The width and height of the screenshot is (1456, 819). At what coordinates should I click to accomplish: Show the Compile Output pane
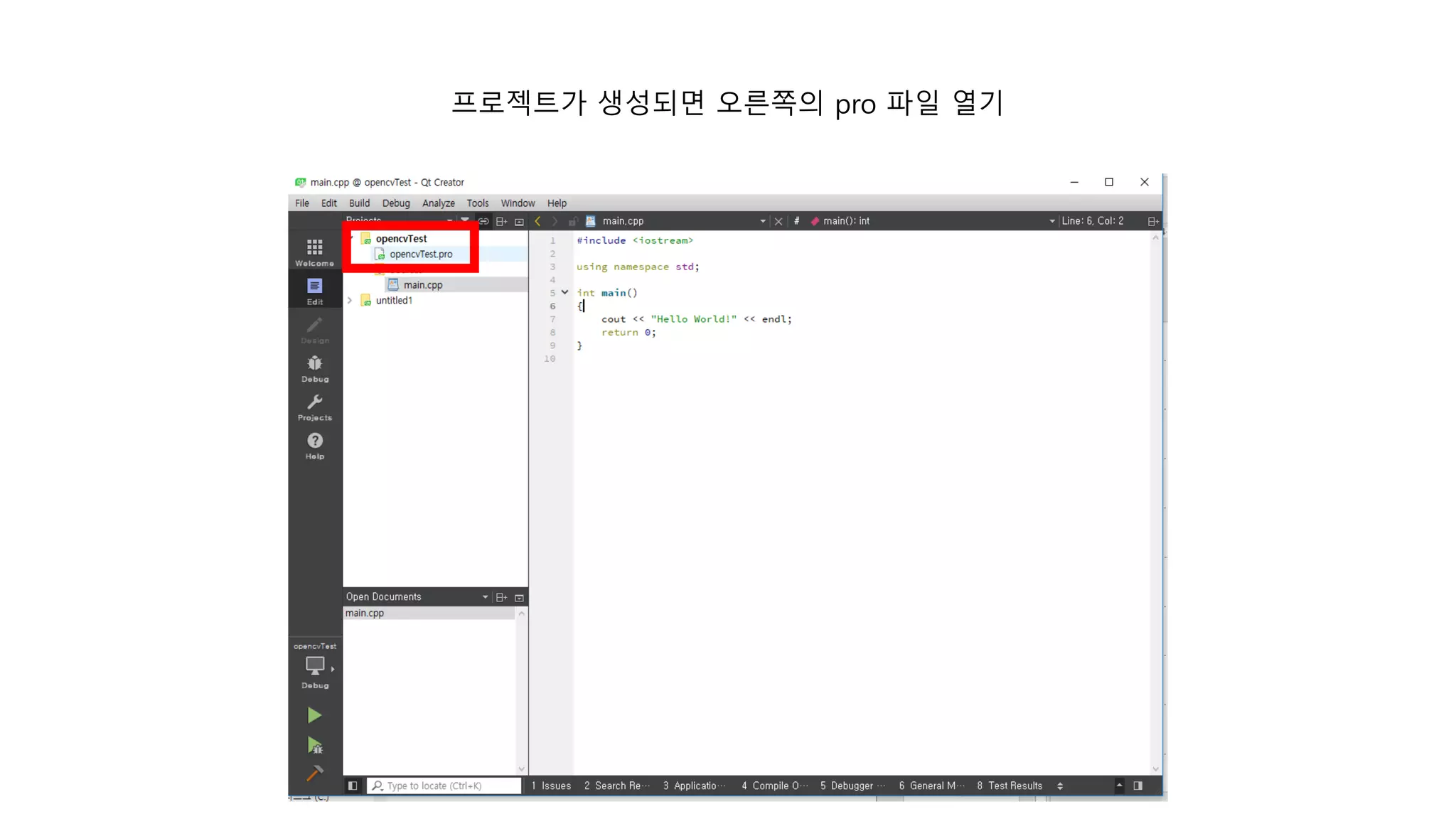tap(774, 786)
